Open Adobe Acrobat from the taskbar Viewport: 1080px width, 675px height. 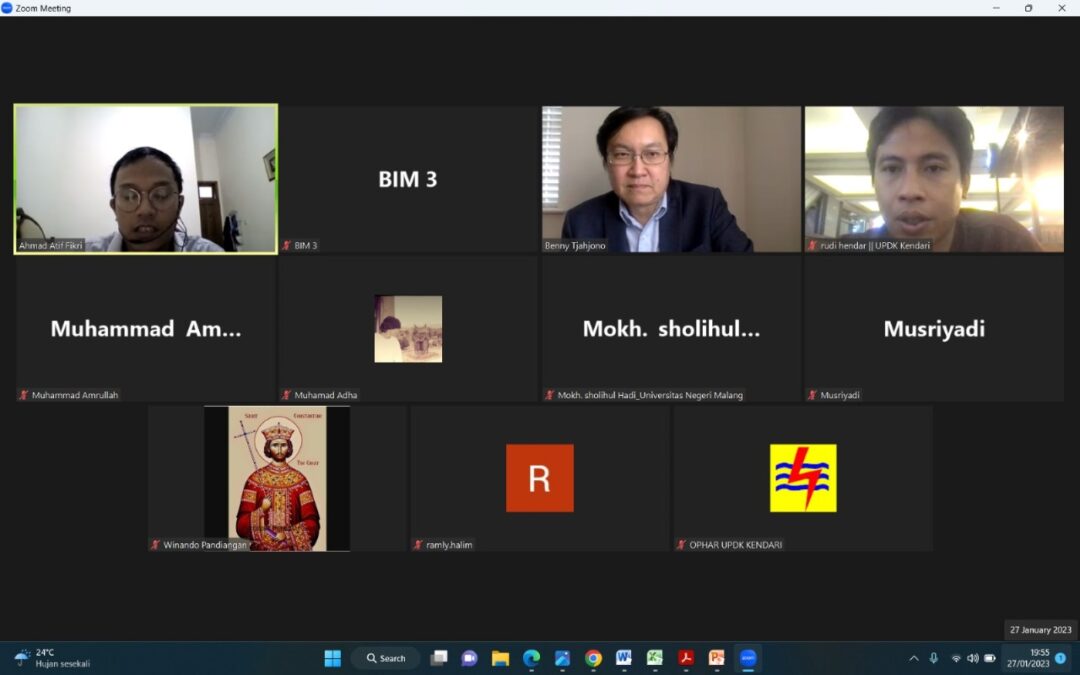686,658
